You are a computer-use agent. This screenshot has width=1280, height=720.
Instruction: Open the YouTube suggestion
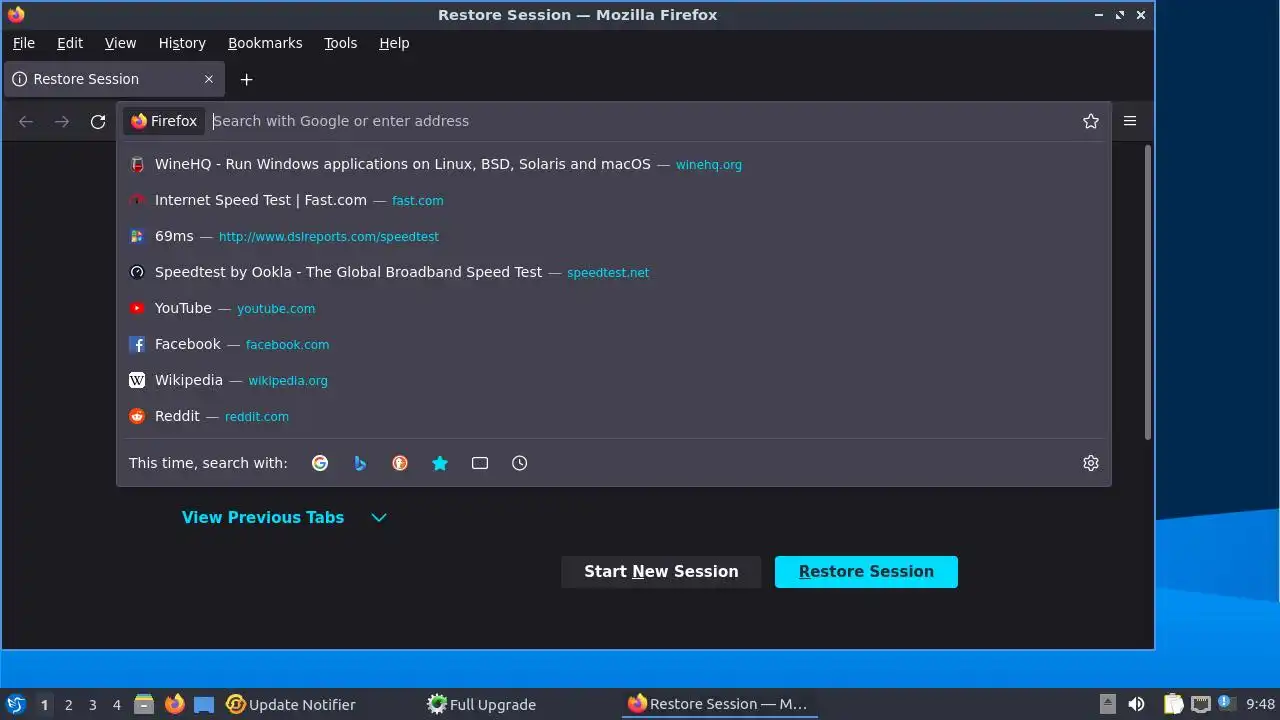(614, 308)
